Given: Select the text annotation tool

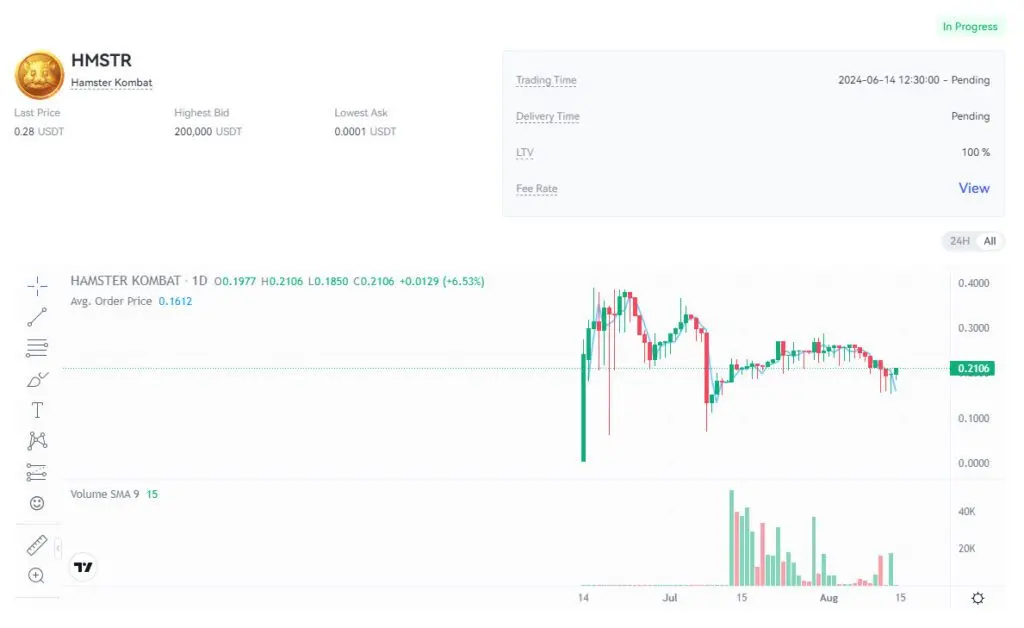Looking at the screenshot, I should 37,410.
